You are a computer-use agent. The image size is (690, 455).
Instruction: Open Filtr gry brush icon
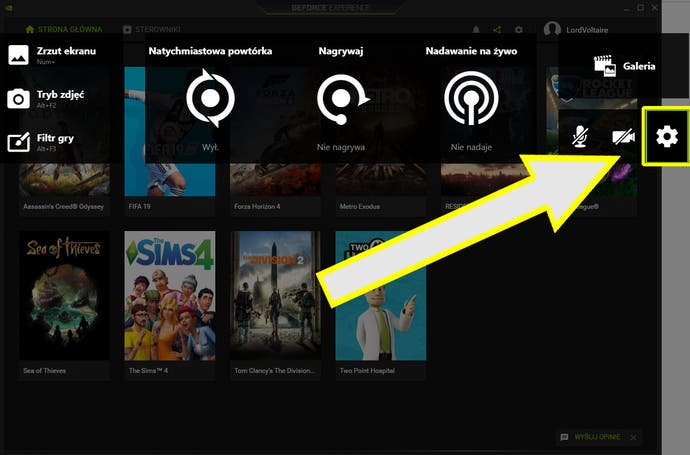pos(18,142)
